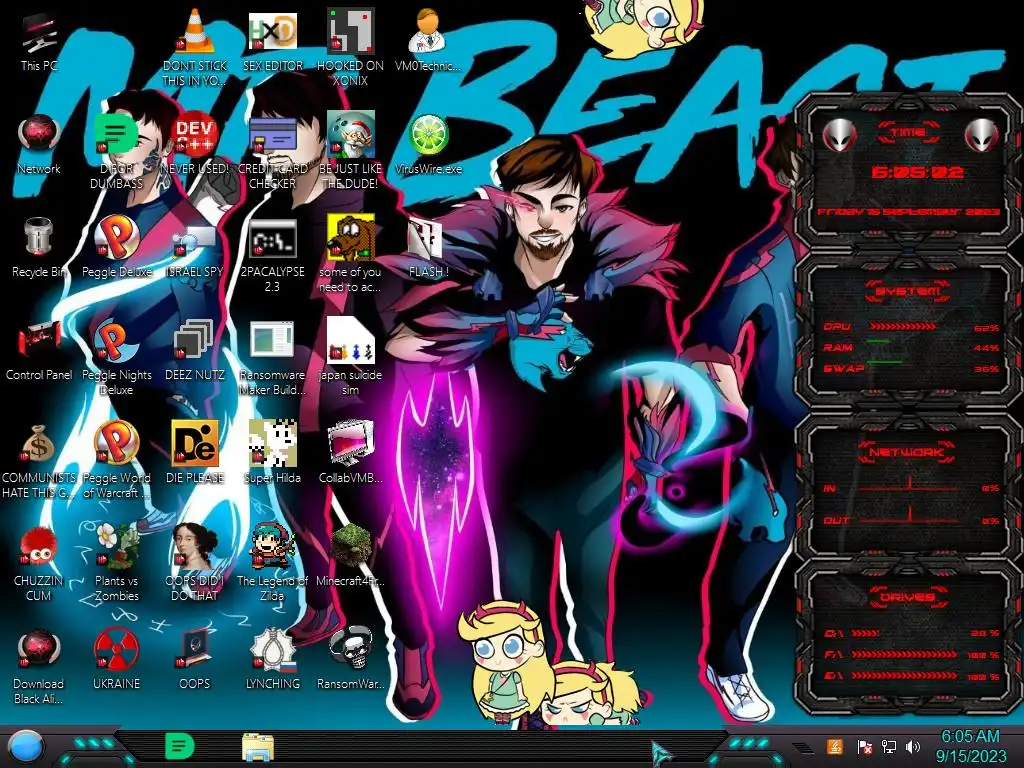Select the skull RansomWar... icon
Image resolution: width=1024 pixels, height=768 pixels.
tap(350, 659)
